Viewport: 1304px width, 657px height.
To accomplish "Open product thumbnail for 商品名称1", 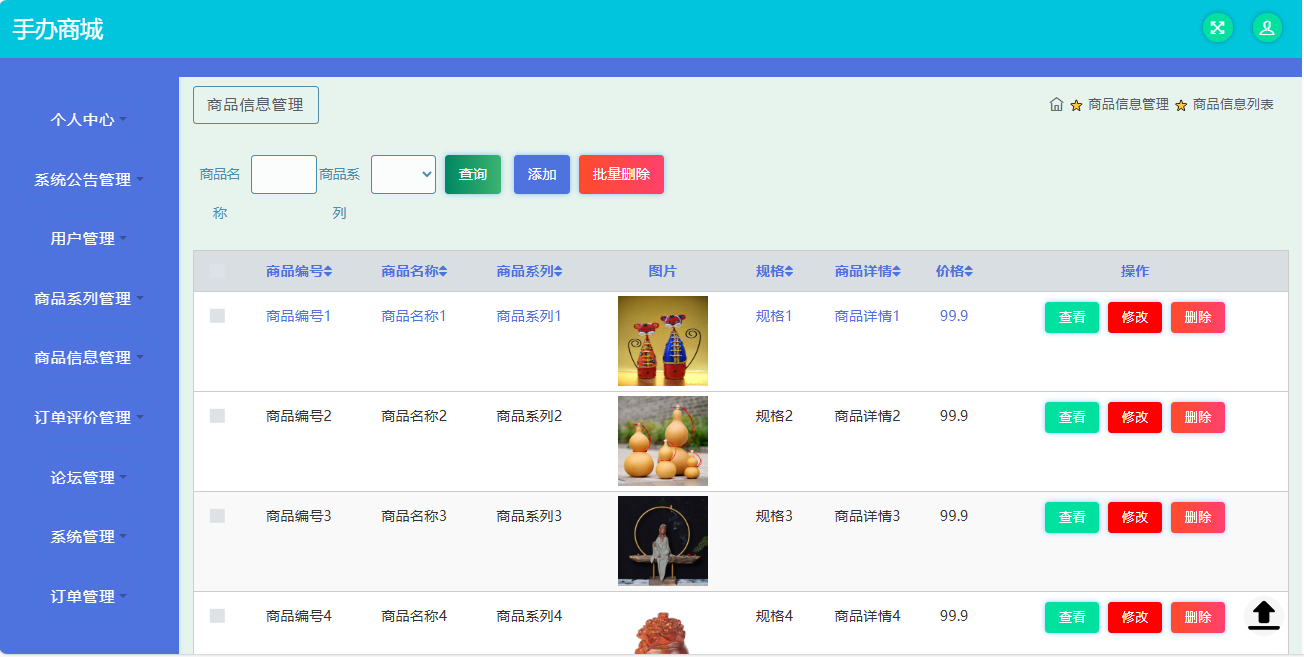I will (663, 341).
